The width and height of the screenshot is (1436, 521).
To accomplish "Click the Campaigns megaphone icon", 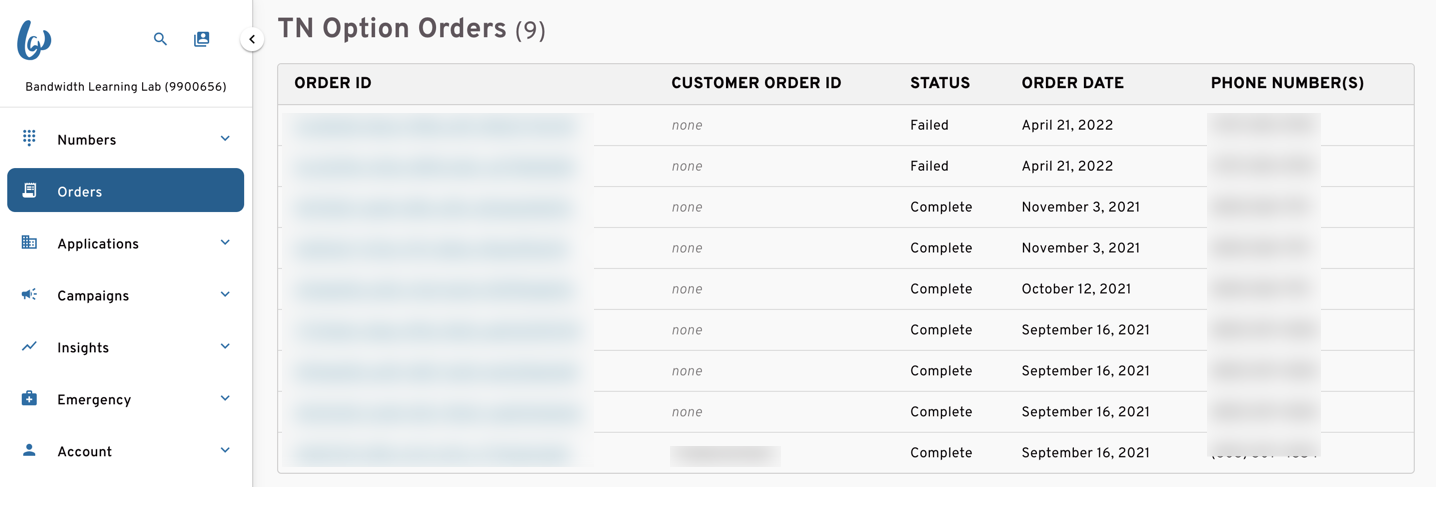I will tap(29, 294).
